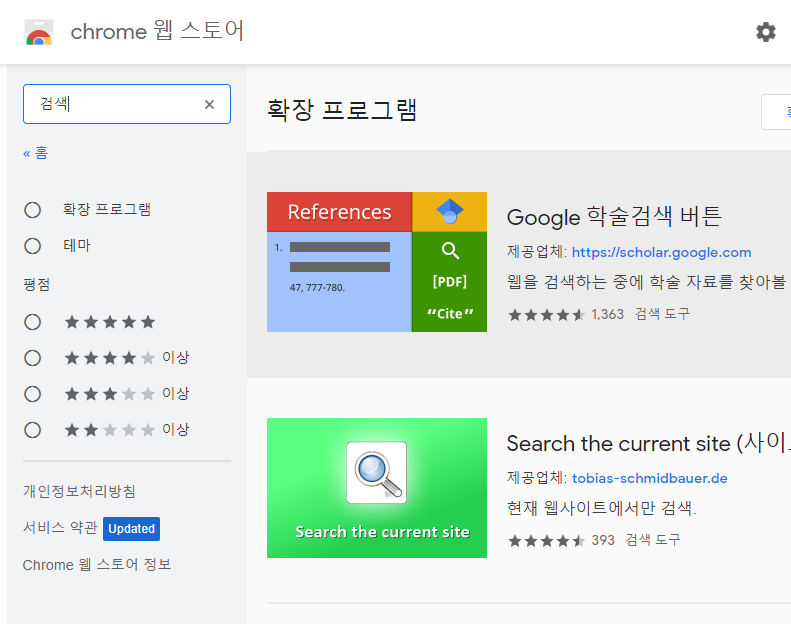
Task: Click the partially visible button beside 확장 프로그램 heading
Action: tap(776, 111)
